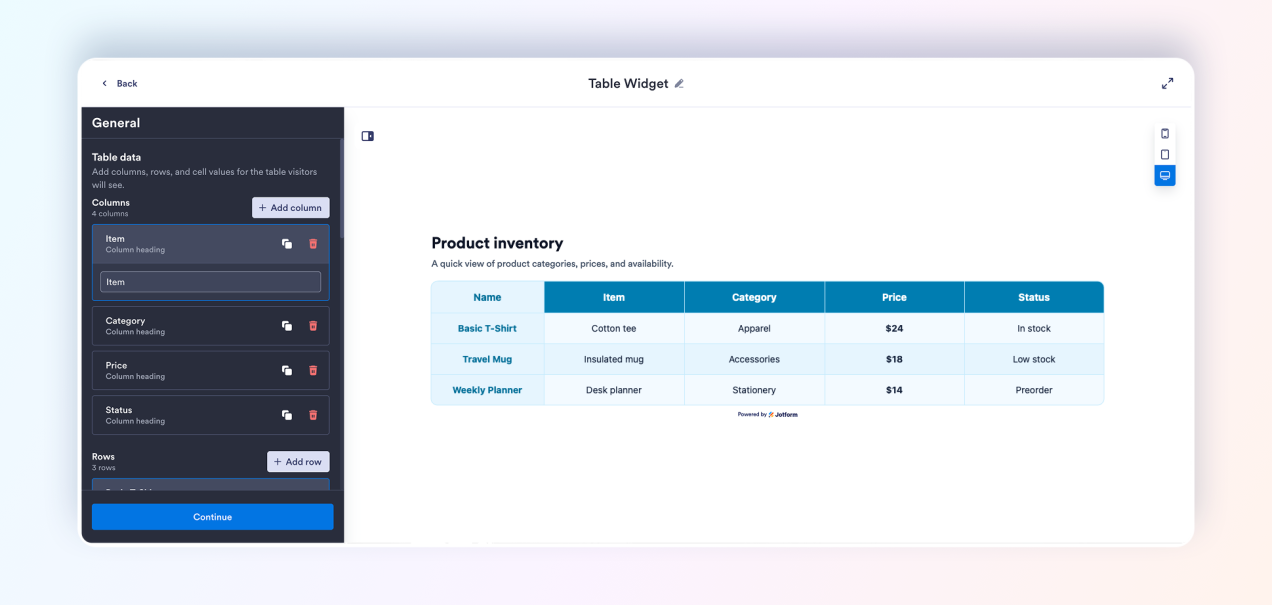
Task: Select the Weekly Planner cell
Action: coord(487,390)
